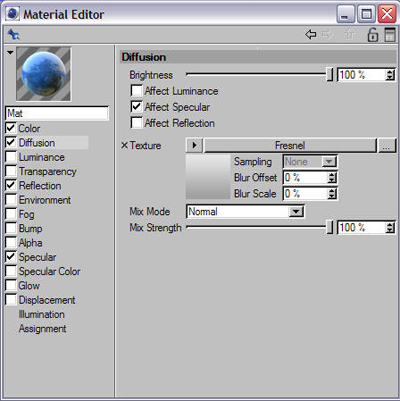Click the Mix Strength value field
Screen dimensions: 400x401
(x=362, y=228)
